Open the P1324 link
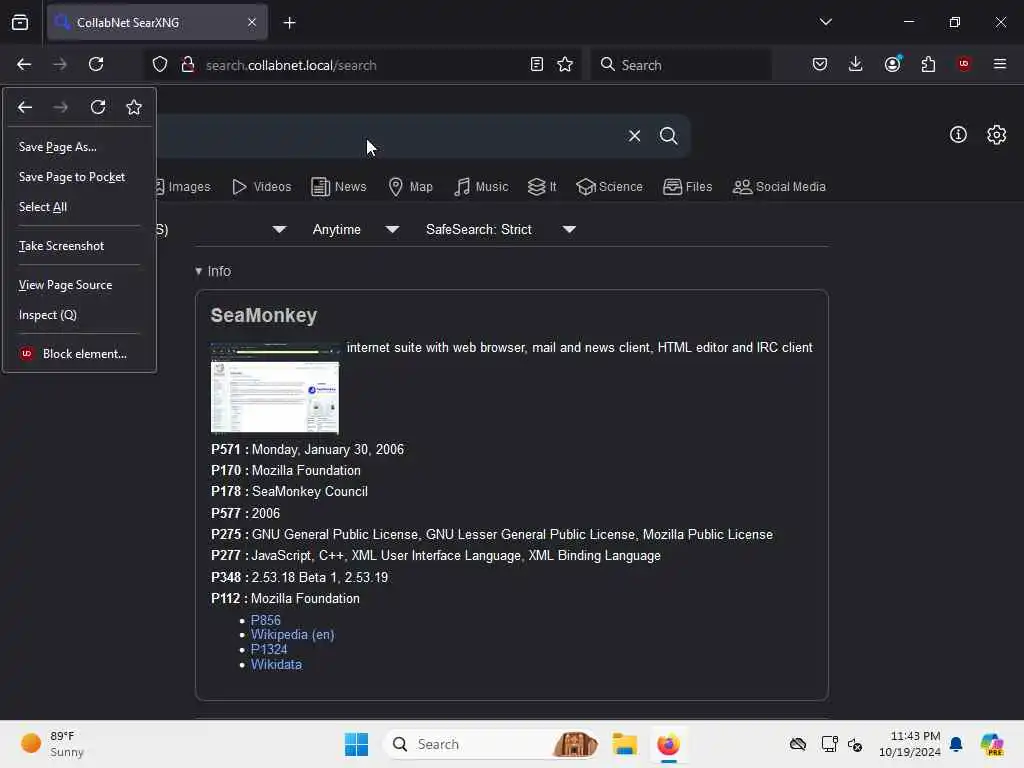Viewport: 1024px width, 768px height. [x=269, y=650]
